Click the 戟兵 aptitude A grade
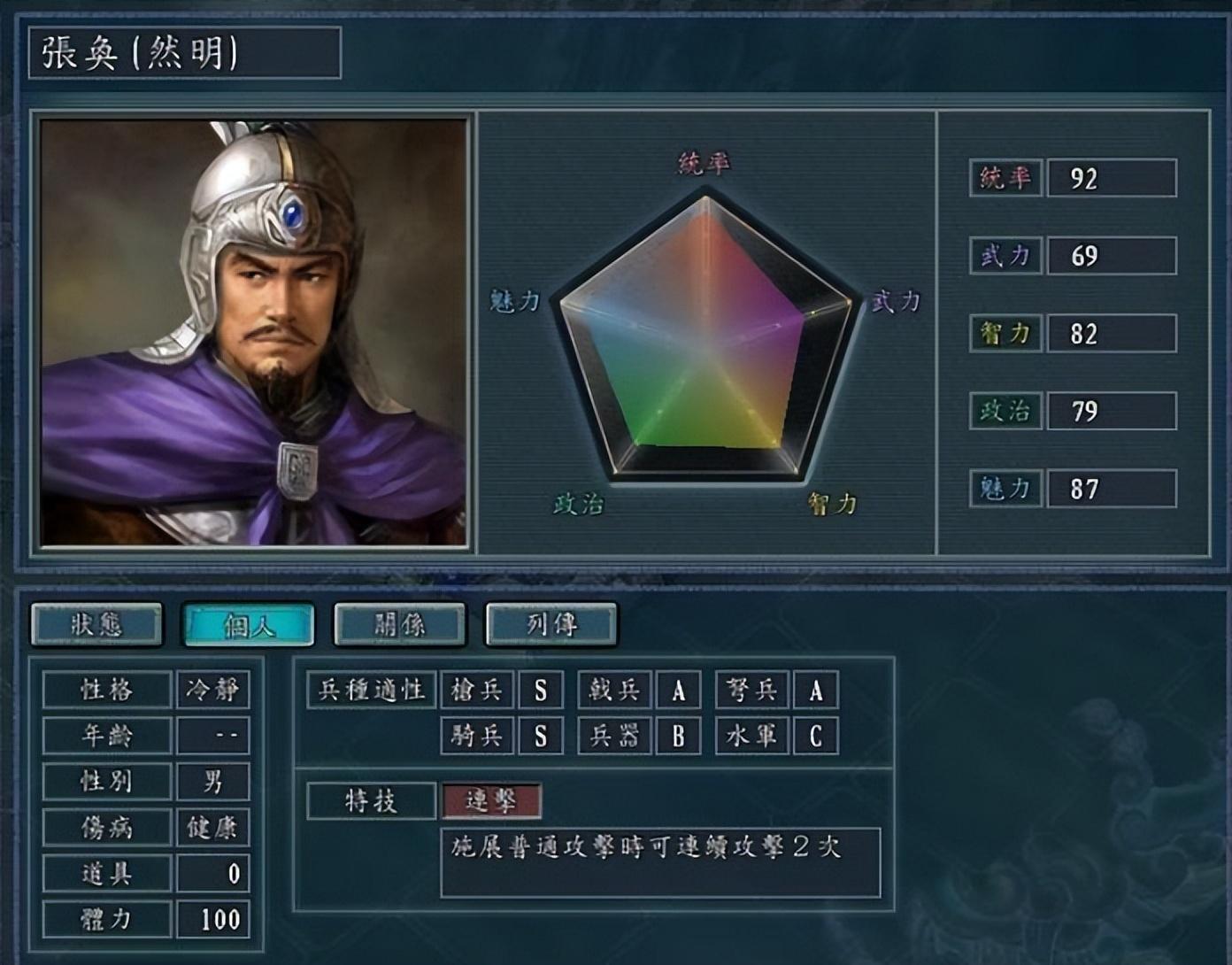Viewport: 1232px width, 965px height. click(x=679, y=690)
